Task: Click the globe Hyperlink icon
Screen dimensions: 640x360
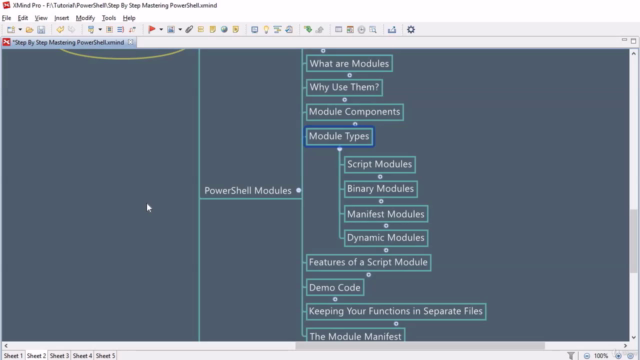Action: click(x=224, y=29)
